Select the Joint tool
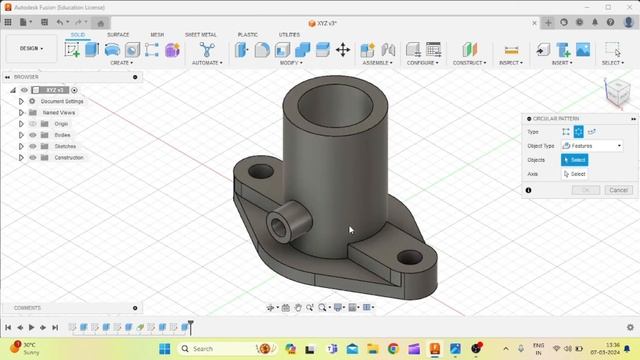 click(x=388, y=50)
